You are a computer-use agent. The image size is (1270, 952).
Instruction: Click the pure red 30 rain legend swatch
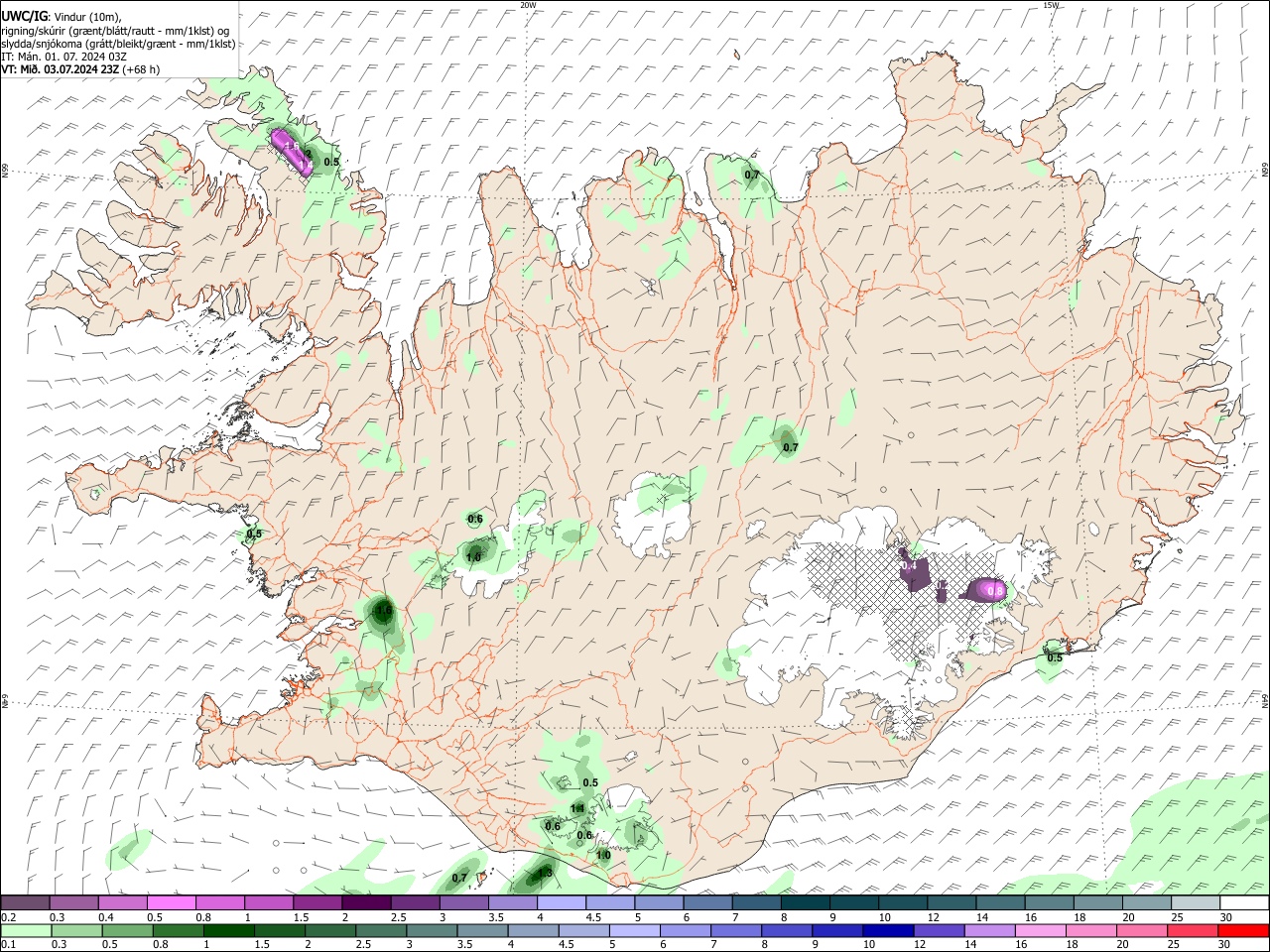[x=1242, y=930]
